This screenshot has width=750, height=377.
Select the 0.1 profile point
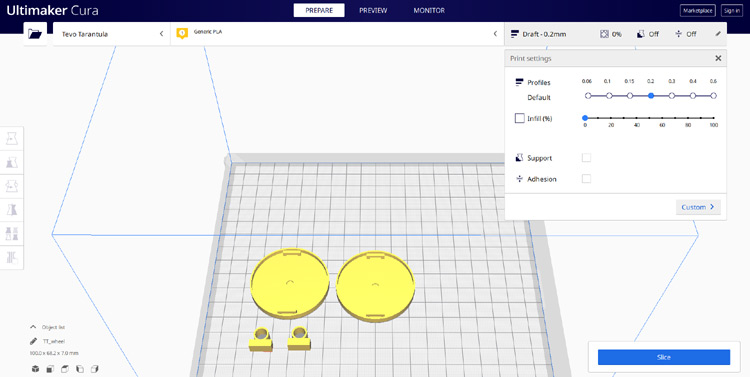point(609,96)
